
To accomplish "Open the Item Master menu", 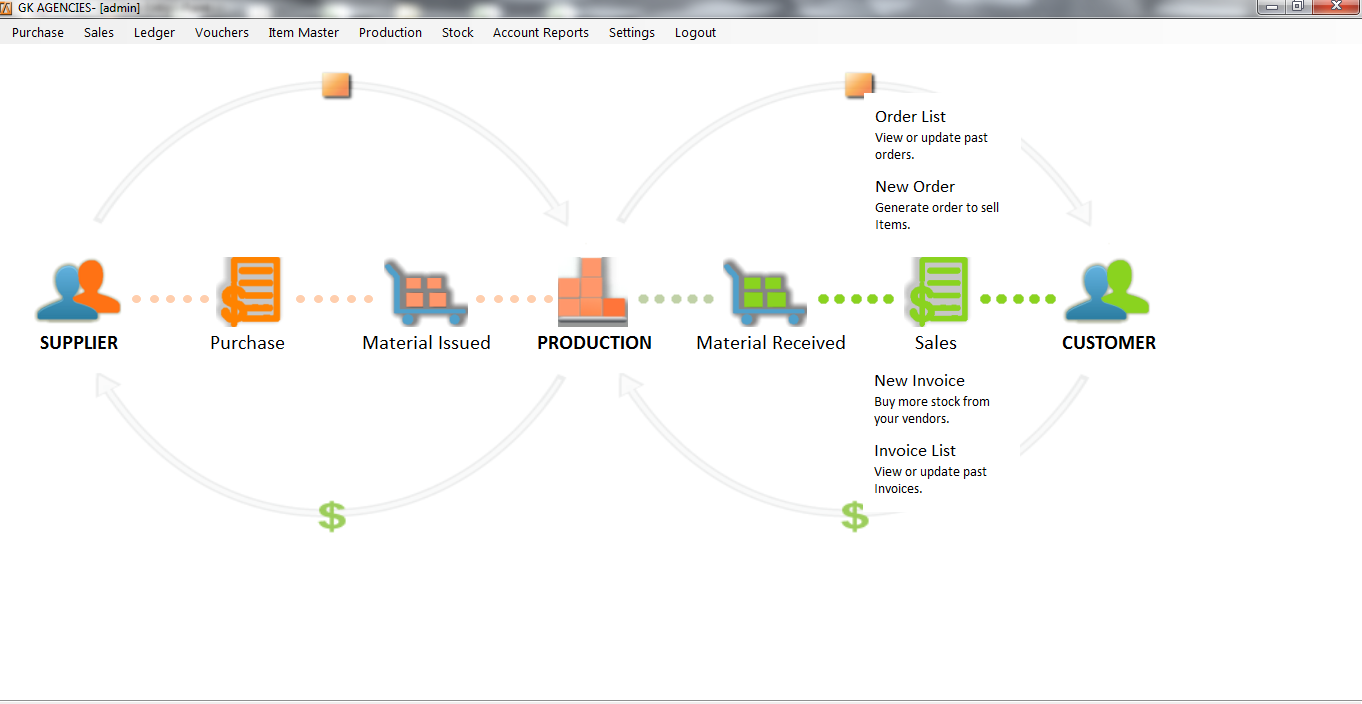I will pyautogui.click(x=303, y=33).
